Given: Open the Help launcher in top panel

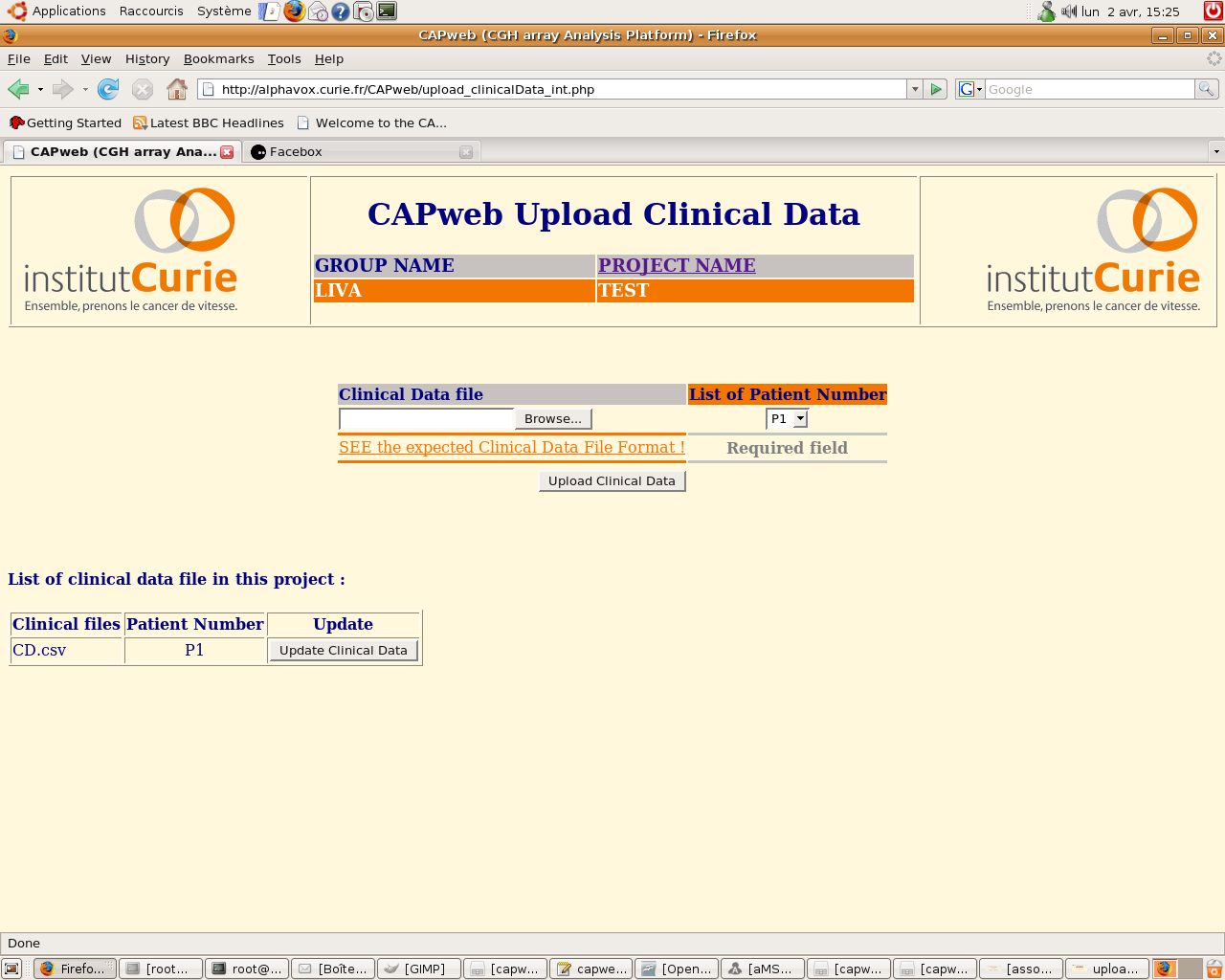Looking at the screenshot, I should [x=341, y=11].
